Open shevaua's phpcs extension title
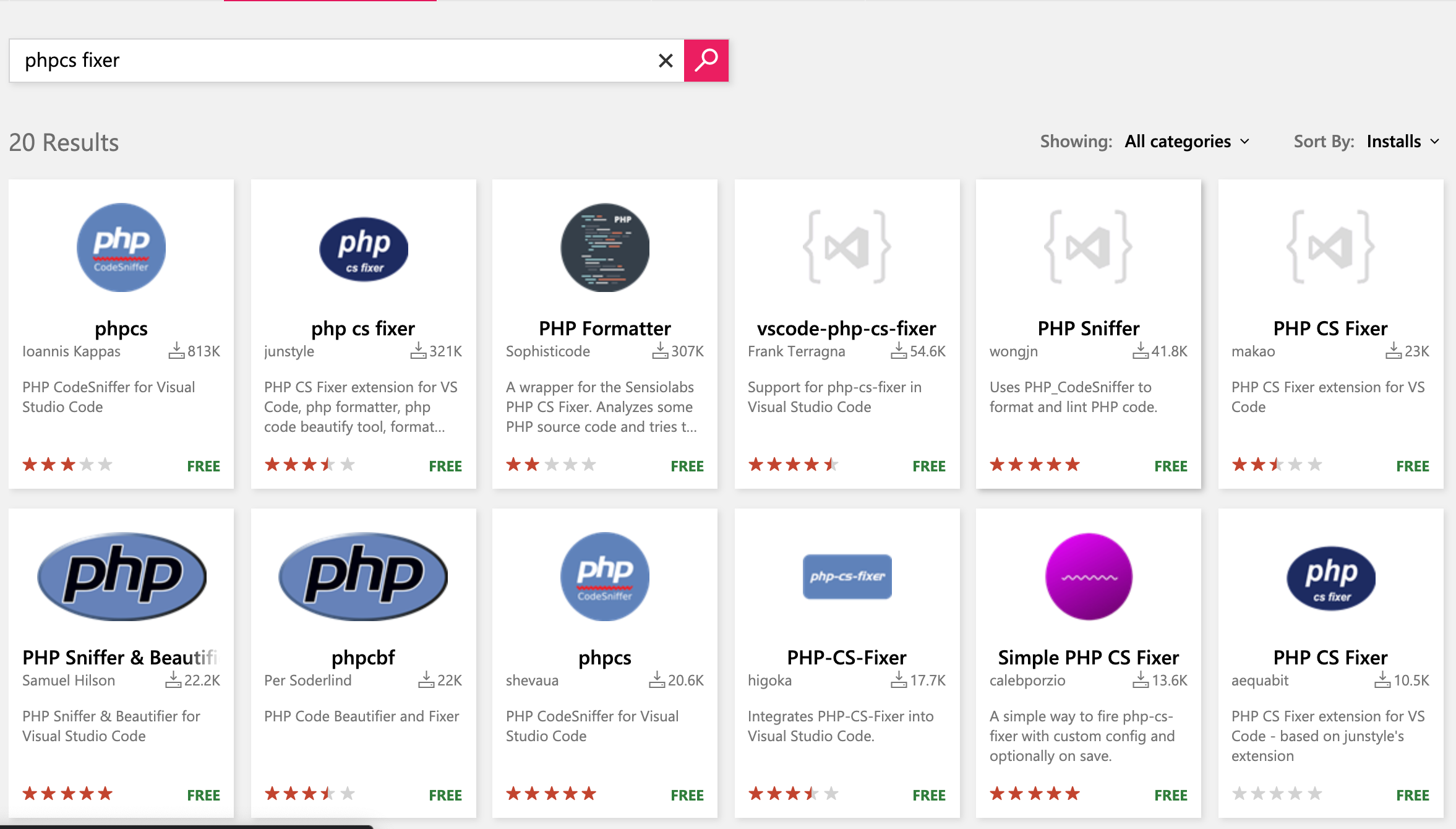 pyautogui.click(x=605, y=657)
